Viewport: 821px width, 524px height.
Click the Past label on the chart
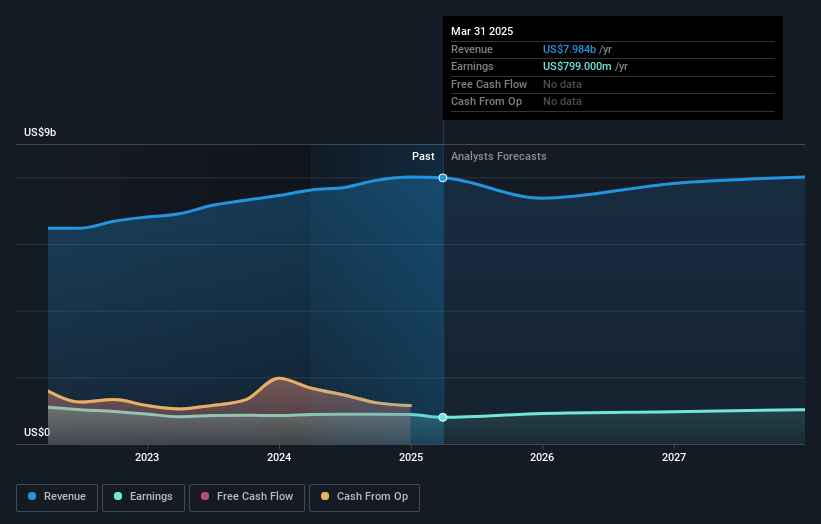(x=423, y=157)
